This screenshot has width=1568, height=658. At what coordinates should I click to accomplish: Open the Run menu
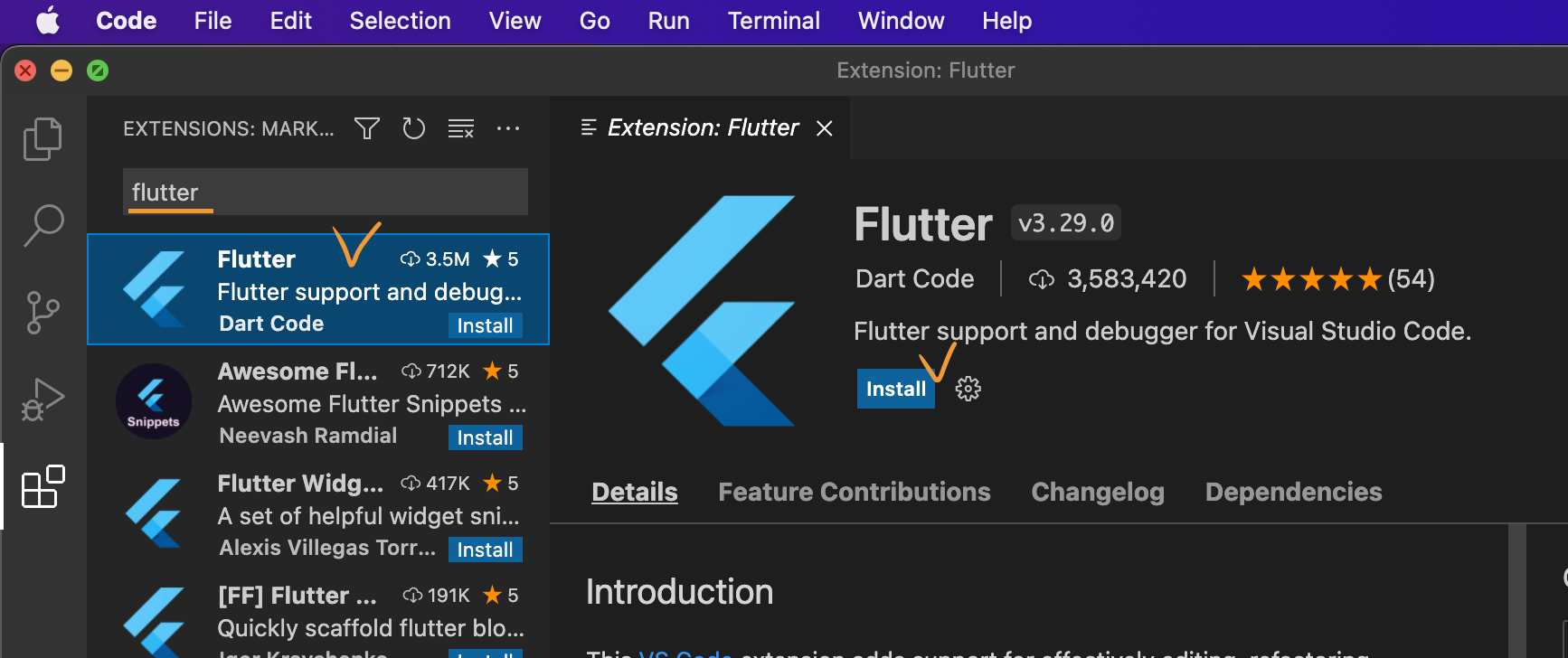(x=668, y=21)
